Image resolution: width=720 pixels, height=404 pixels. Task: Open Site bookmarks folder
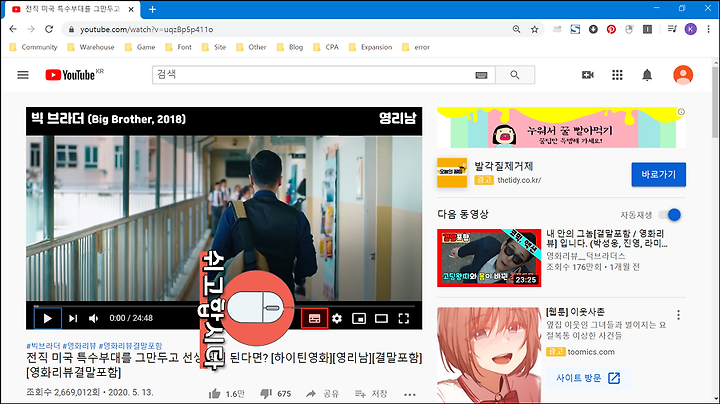[x=214, y=47]
